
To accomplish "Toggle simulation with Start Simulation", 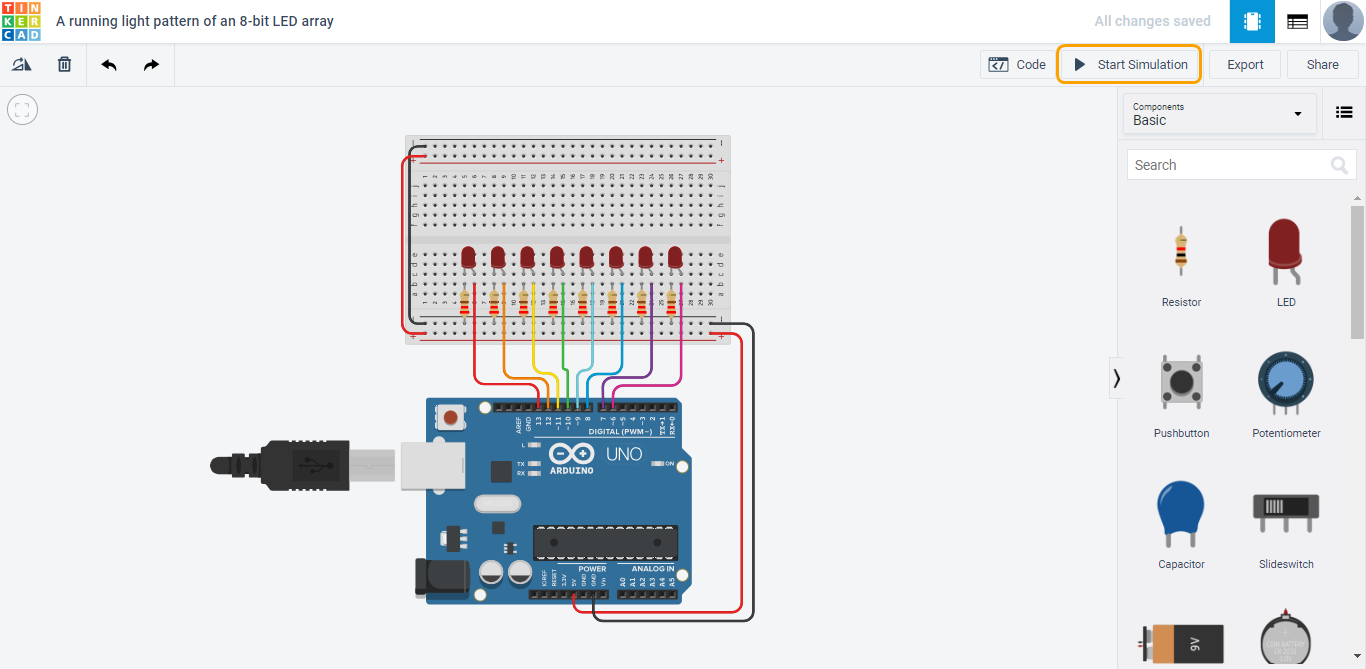I will click(1128, 64).
